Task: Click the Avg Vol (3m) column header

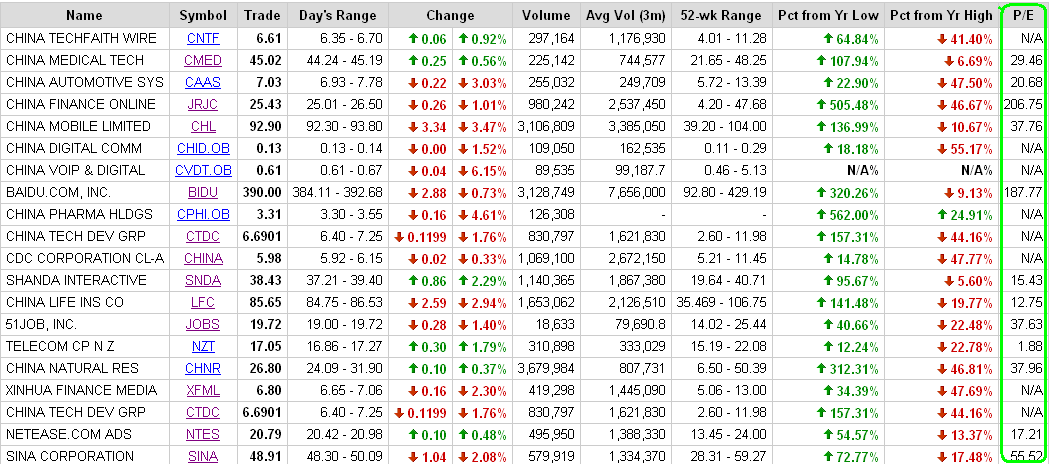Action: [x=625, y=15]
